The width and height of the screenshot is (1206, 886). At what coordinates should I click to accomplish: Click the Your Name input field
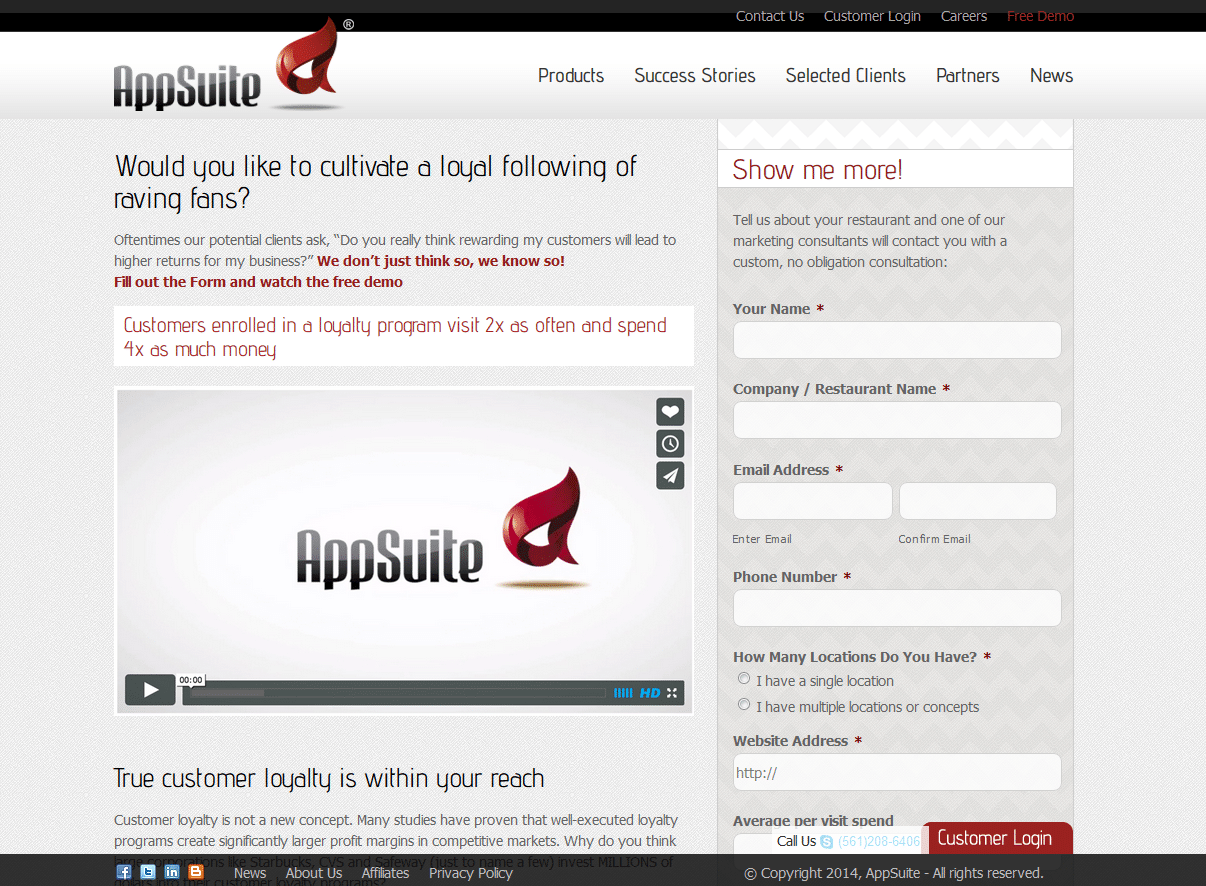coord(896,340)
